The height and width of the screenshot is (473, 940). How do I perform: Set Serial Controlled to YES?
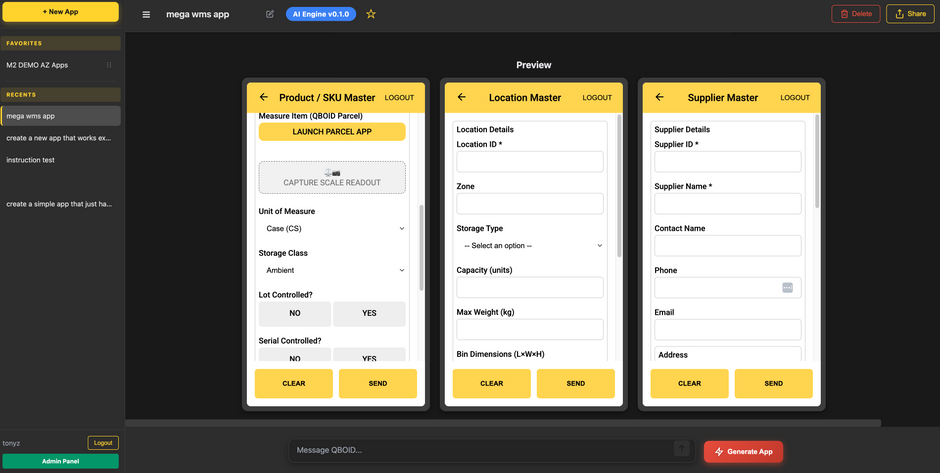point(369,356)
